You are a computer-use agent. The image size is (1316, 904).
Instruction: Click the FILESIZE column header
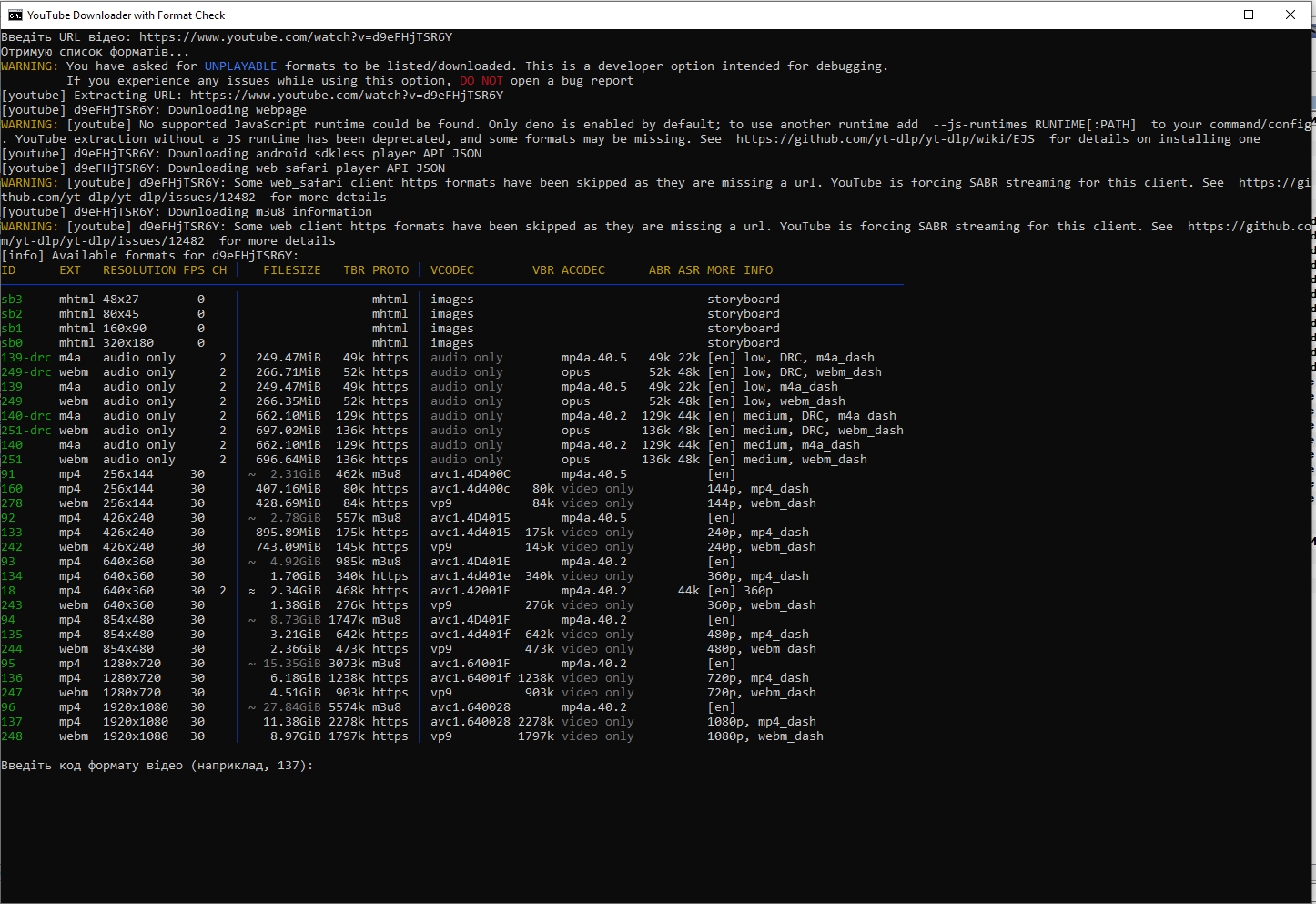[x=292, y=270]
